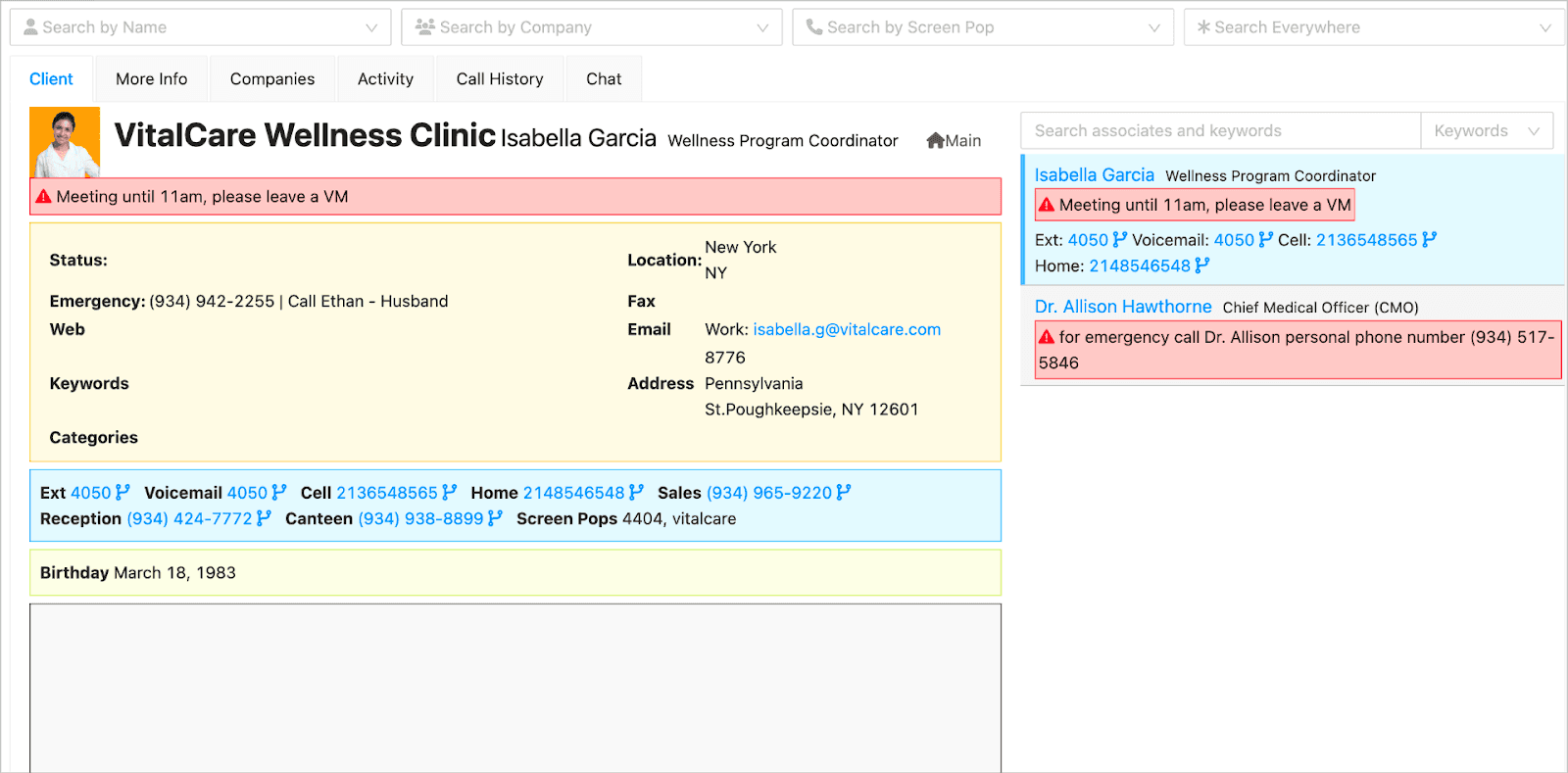Image resolution: width=1568 pixels, height=773 pixels.
Task: Expand the Search by Company dropdown arrow
Action: pos(762,27)
